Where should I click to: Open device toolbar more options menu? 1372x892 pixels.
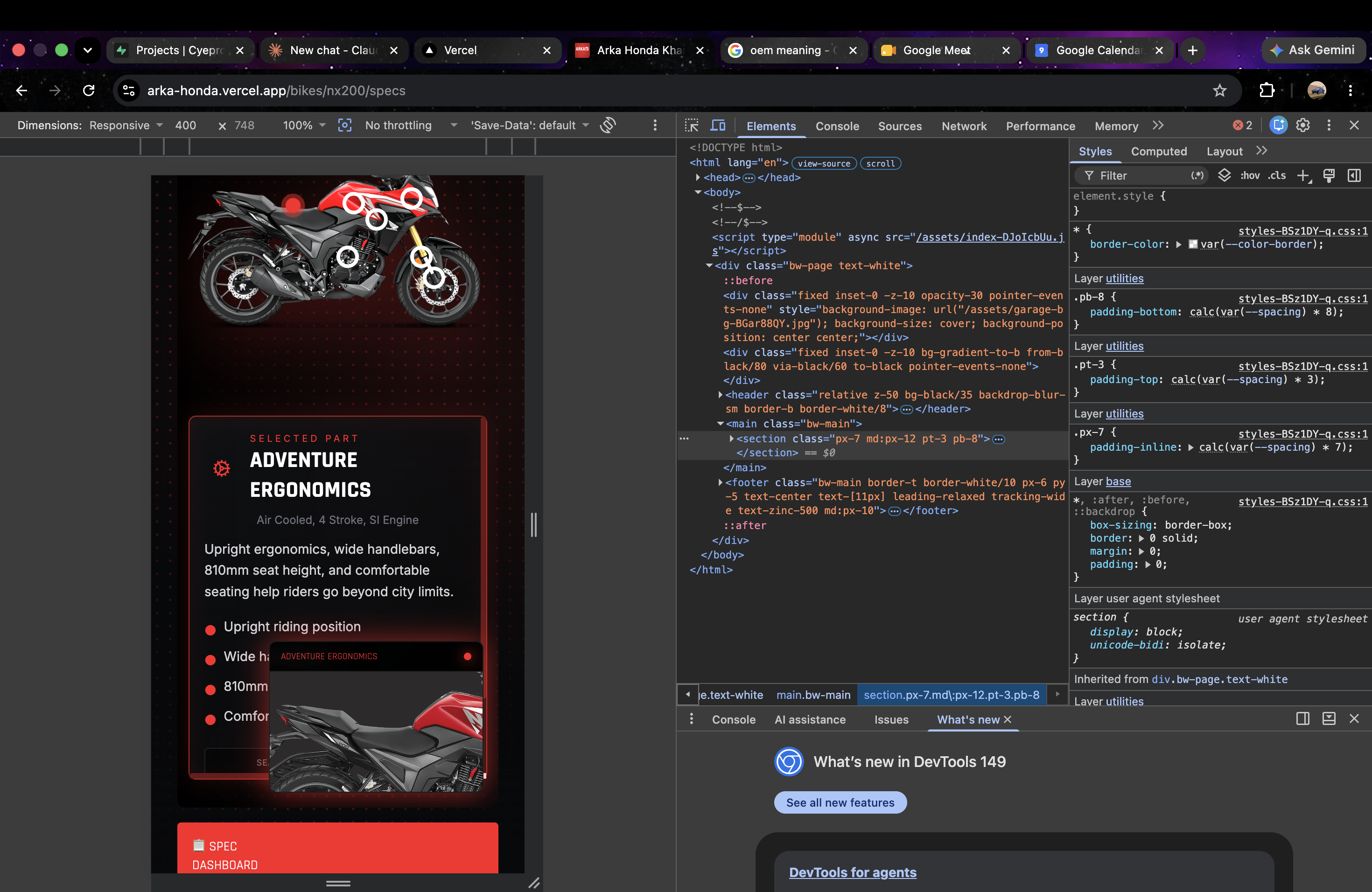[x=655, y=125]
